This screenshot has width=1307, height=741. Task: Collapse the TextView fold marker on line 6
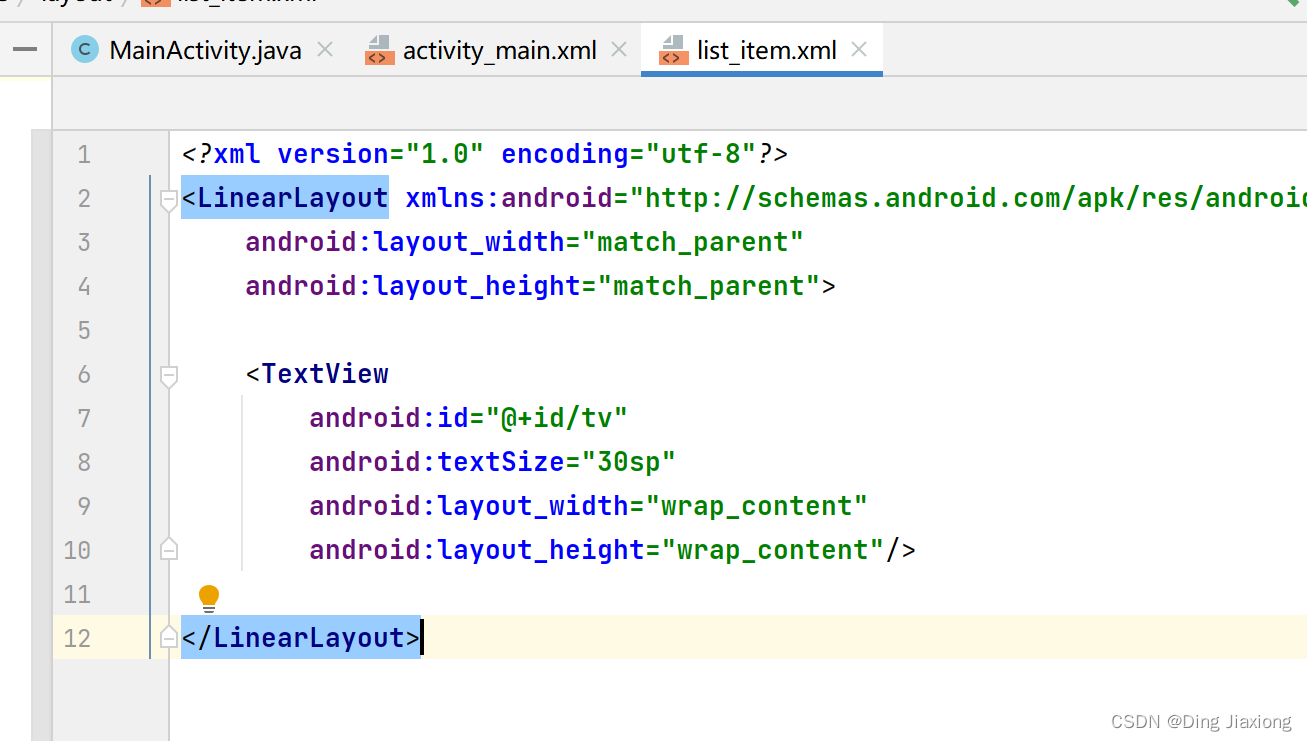click(x=169, y=376)
